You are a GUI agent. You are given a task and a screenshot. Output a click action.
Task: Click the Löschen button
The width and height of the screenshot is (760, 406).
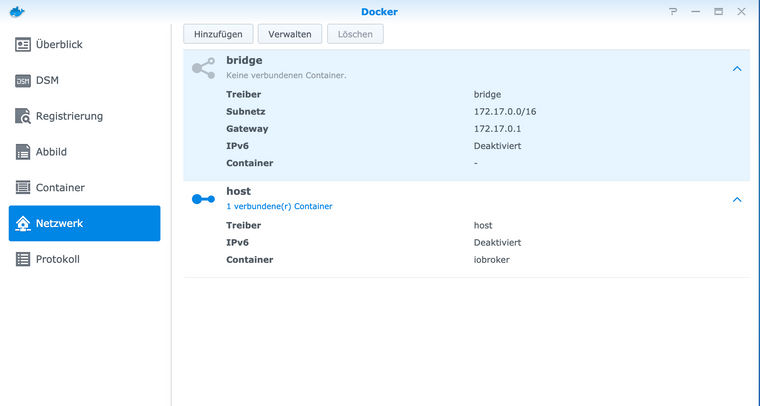[x=355, y=34]
